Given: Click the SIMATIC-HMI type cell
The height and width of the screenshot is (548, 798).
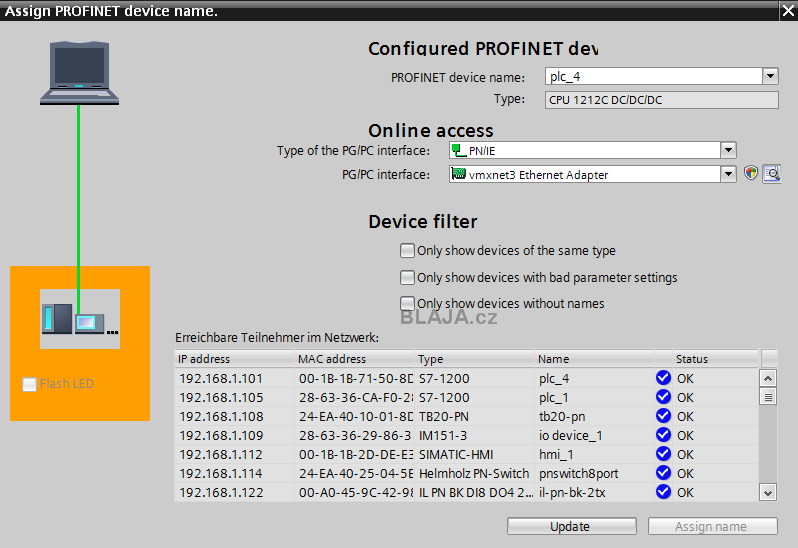Looking at the screenshot, I should pos(475,454).
